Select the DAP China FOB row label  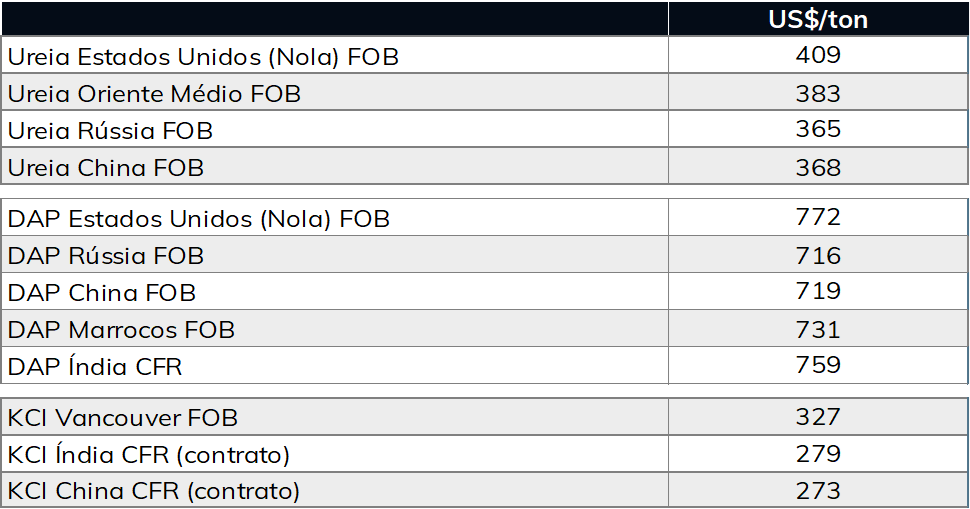pos(102,293)
